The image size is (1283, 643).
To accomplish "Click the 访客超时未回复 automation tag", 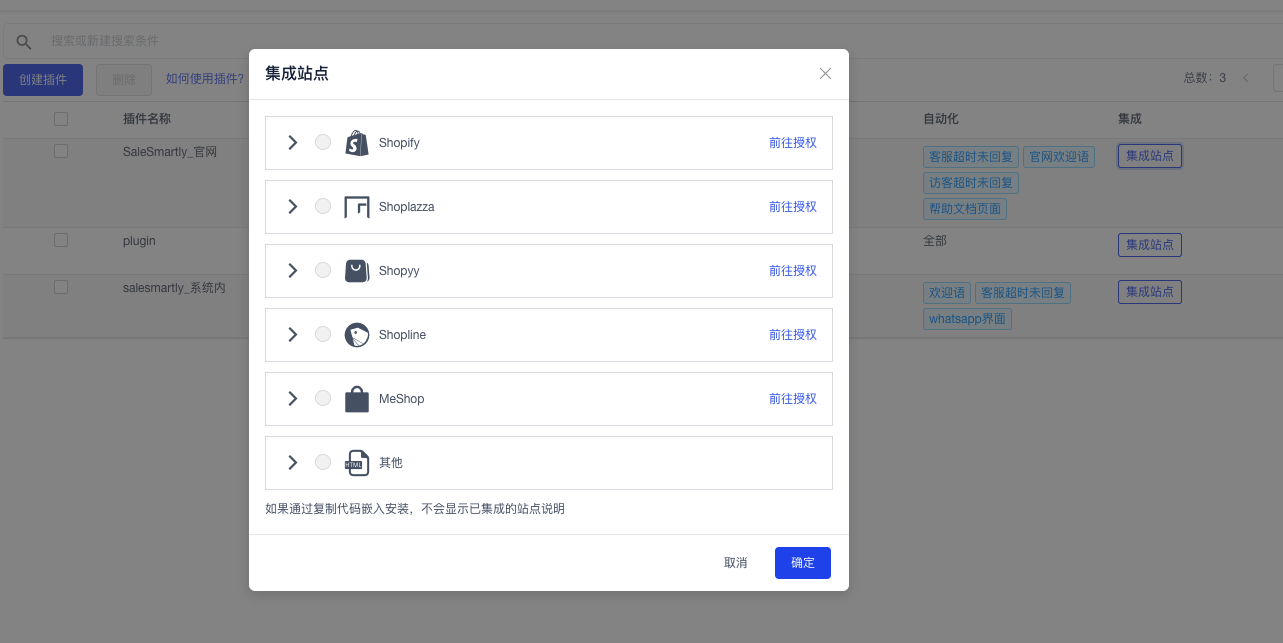I will pos(971,183).
